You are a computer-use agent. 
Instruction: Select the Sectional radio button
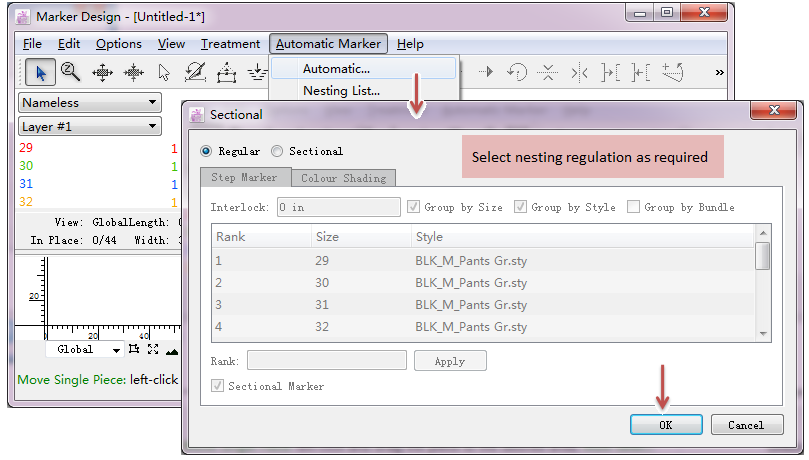(277, 151)
